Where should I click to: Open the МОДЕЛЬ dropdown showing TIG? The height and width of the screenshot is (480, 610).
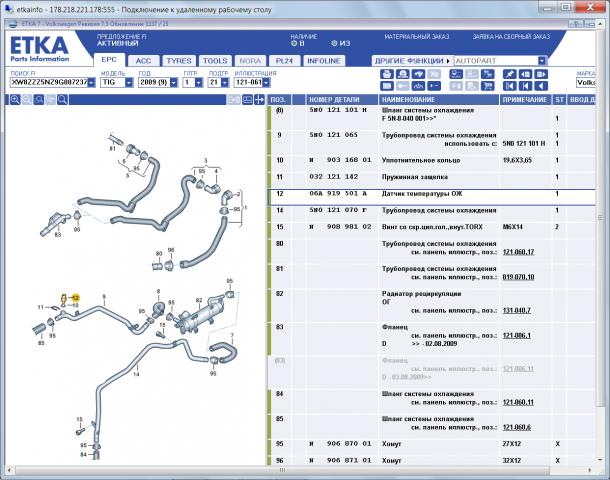click(x=129, y=82)
